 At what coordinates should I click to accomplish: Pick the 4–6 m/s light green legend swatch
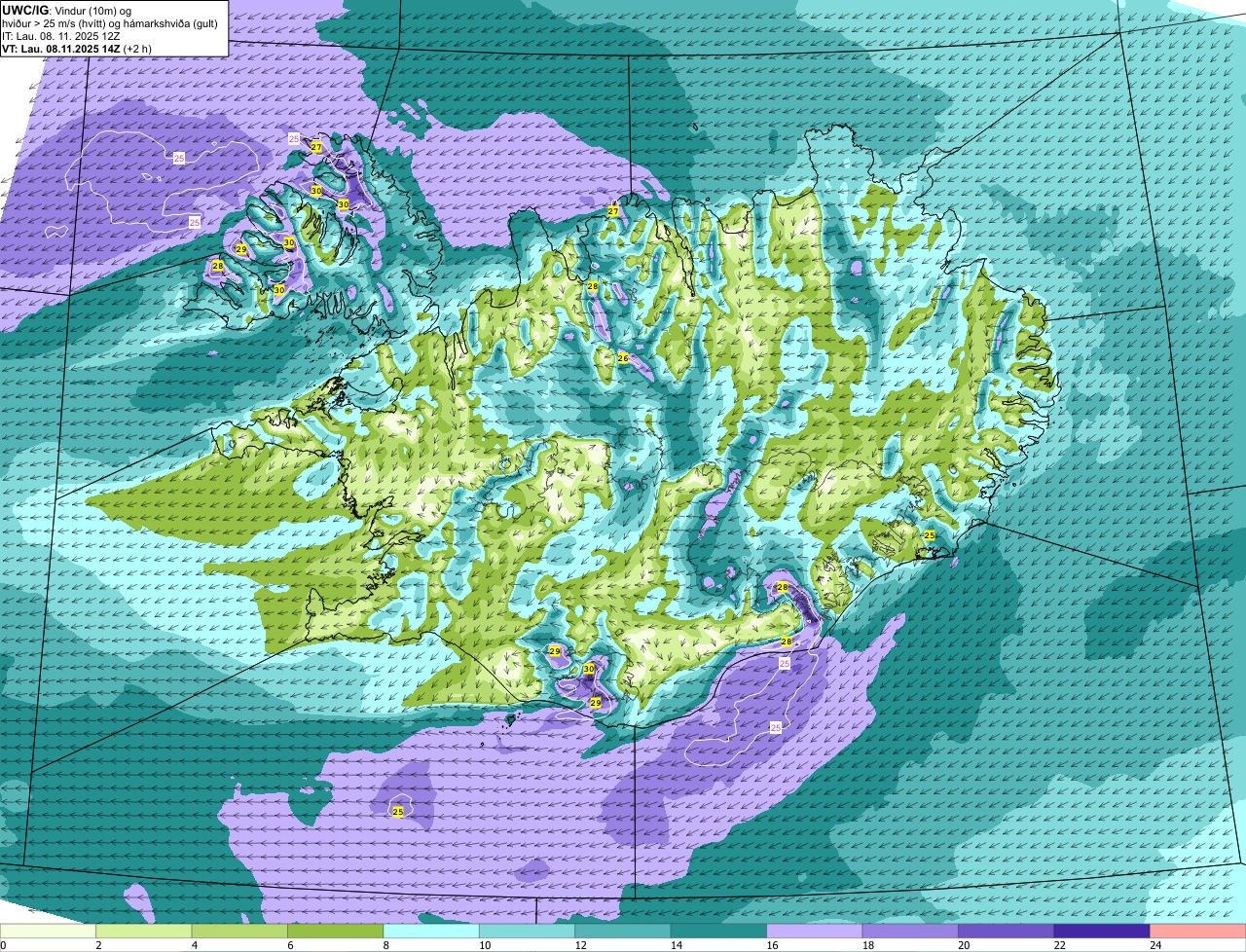(x=239, y=932)
